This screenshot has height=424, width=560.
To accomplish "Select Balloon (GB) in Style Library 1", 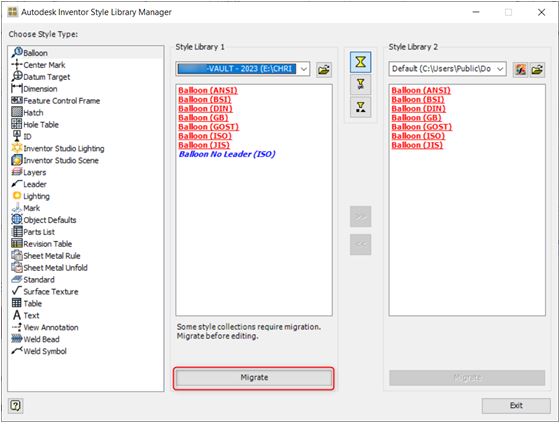I will point(203,118).
